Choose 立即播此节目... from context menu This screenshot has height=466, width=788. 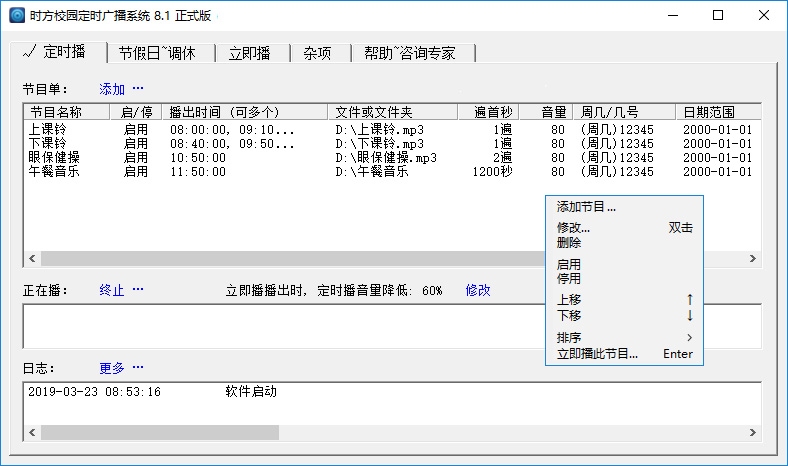597,353
